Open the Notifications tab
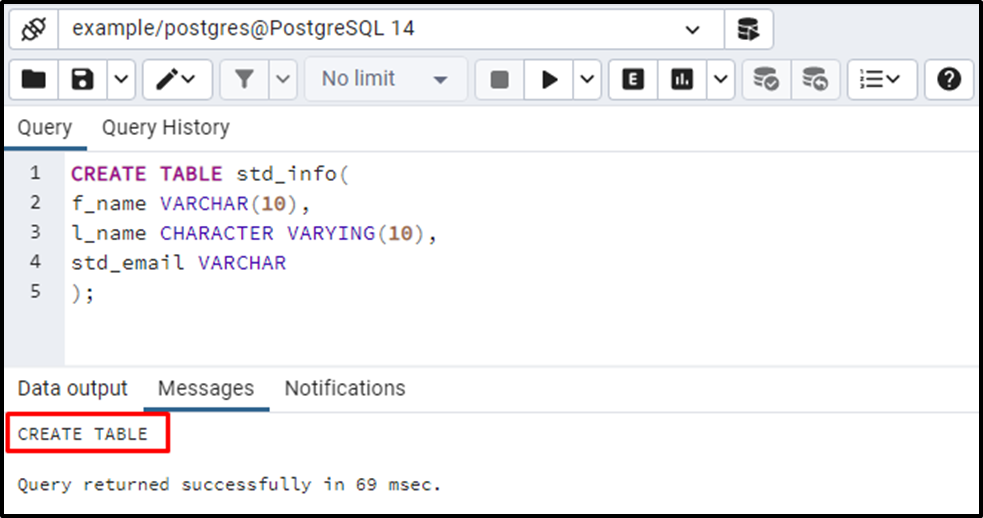Screen dimensions: 983x518 [x=345, y=388]
